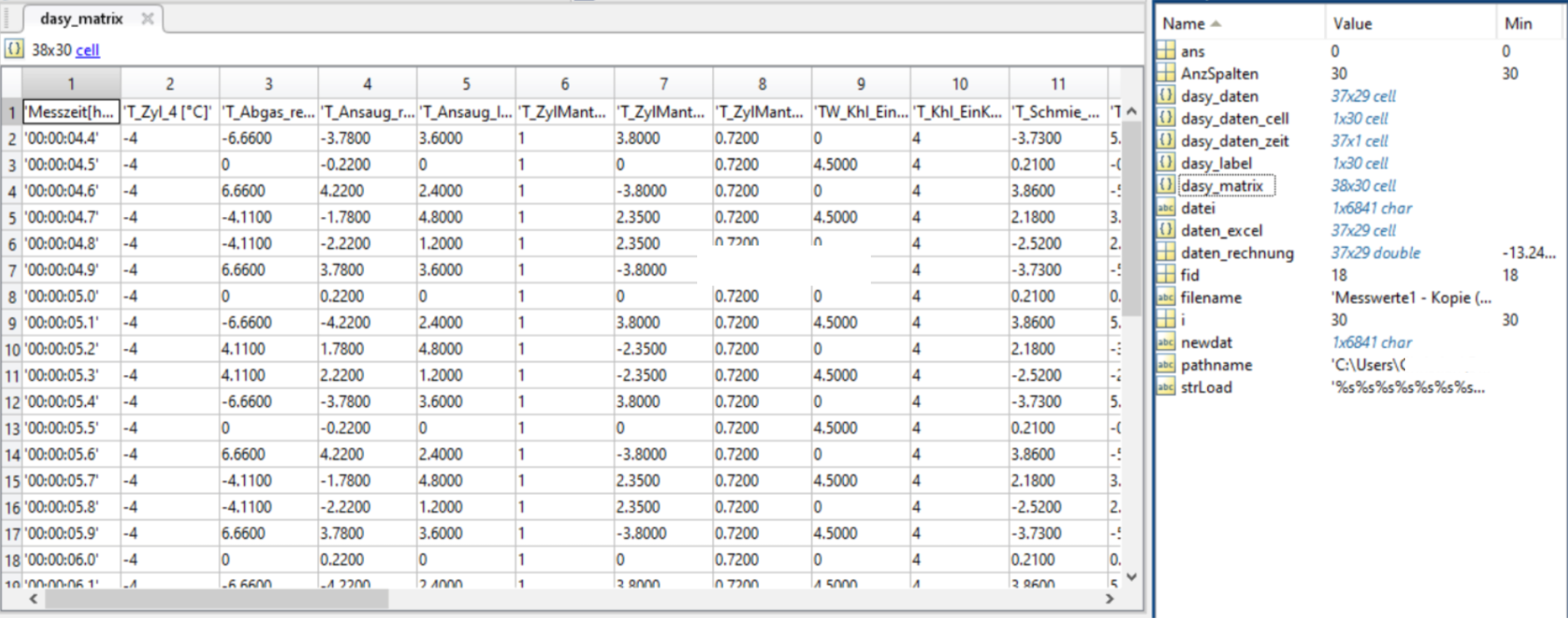The width and height of the screenshot is (1568, 623).
Task: Click the matrix icon next to daten_rechnung
Action: pyautogui.click(x=1166, y=252)
